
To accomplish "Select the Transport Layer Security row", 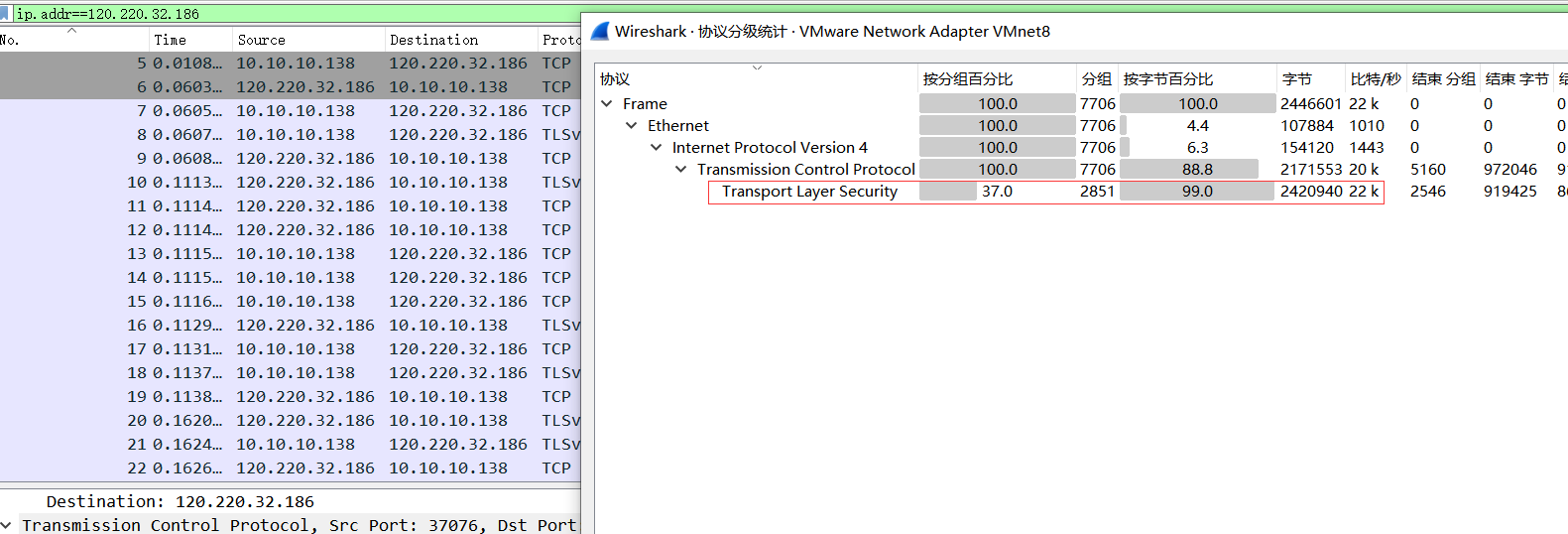I will 809,192.
